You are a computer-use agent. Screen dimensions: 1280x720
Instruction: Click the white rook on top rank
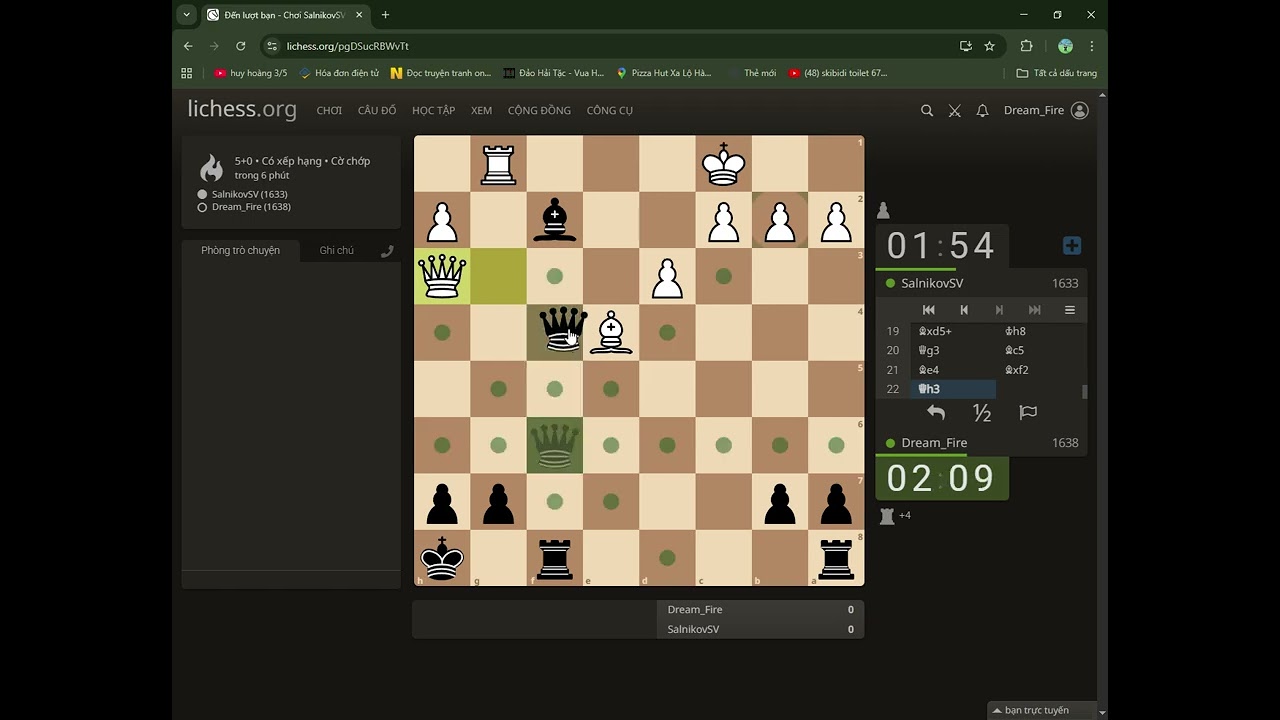[x=498, y=164]
